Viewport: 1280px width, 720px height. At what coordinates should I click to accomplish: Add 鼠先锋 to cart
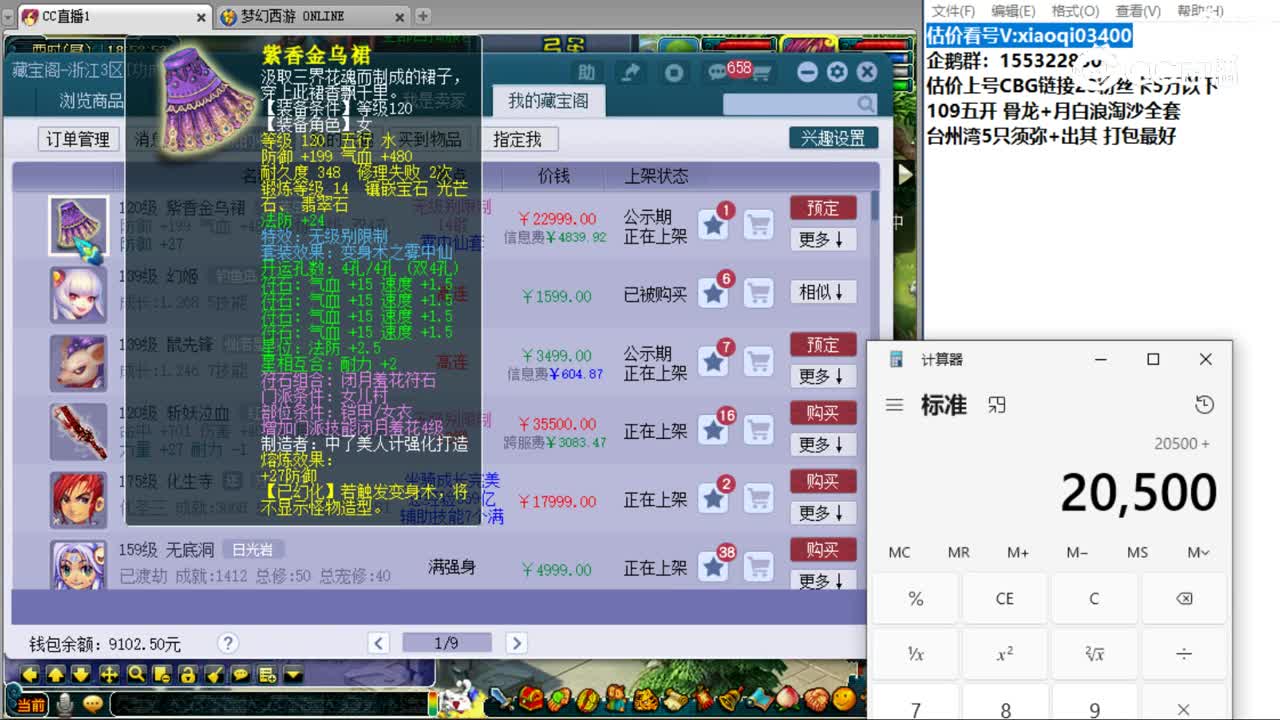click(x=759, y=362)
